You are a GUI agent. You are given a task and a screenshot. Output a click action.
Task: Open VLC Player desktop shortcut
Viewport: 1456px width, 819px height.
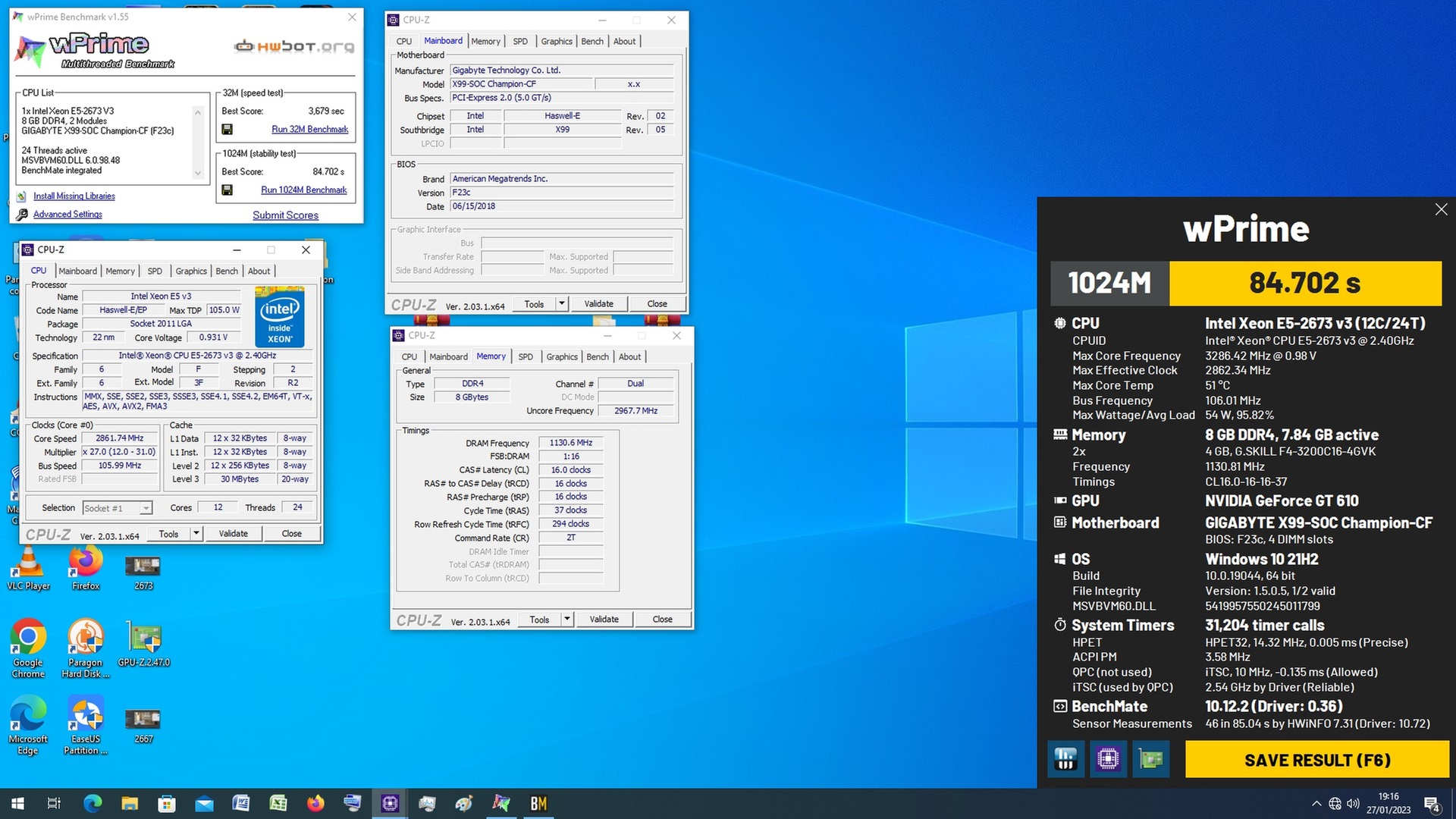tap(28, 569)
